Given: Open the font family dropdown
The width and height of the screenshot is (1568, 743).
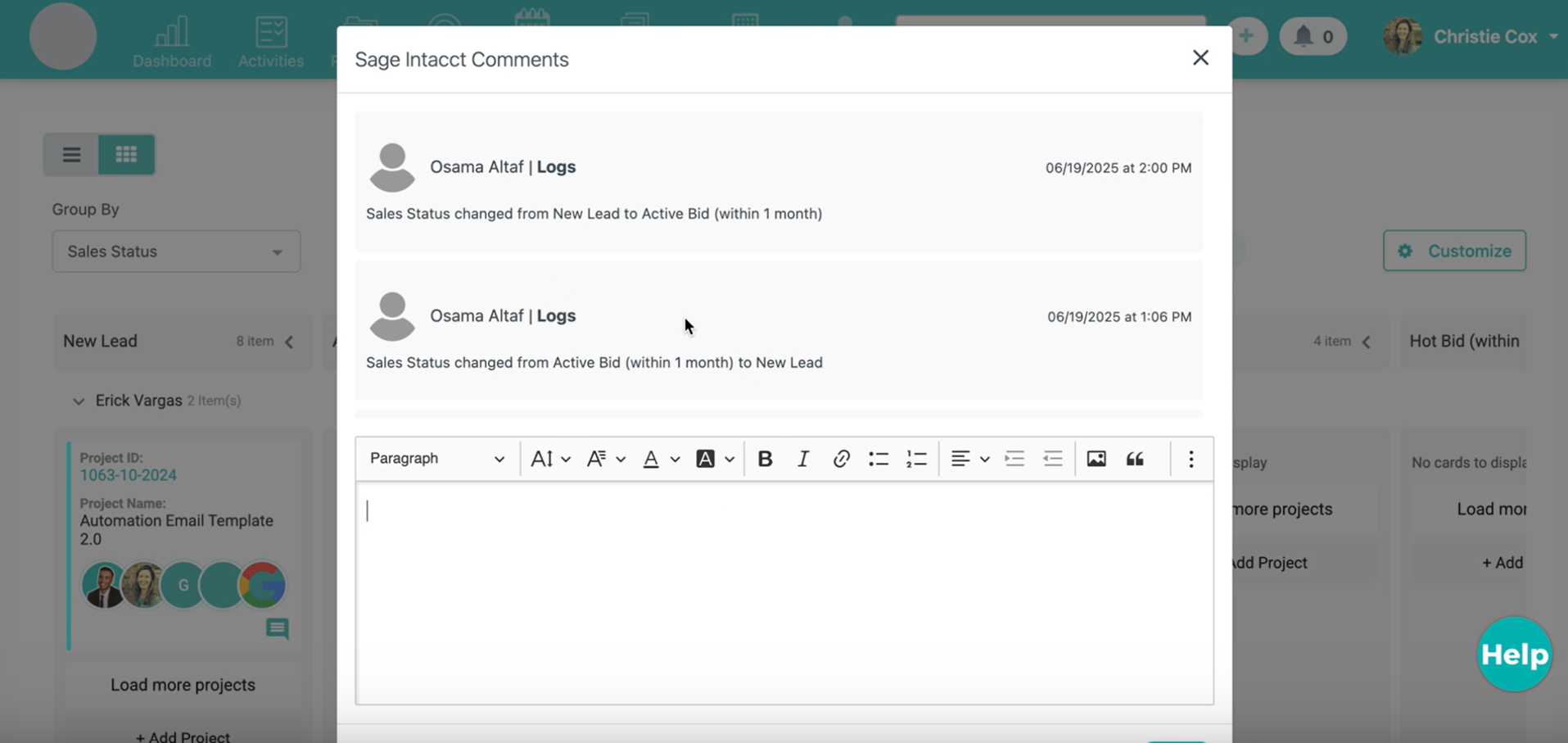Looking at the screenshot, I should point(606,459).
